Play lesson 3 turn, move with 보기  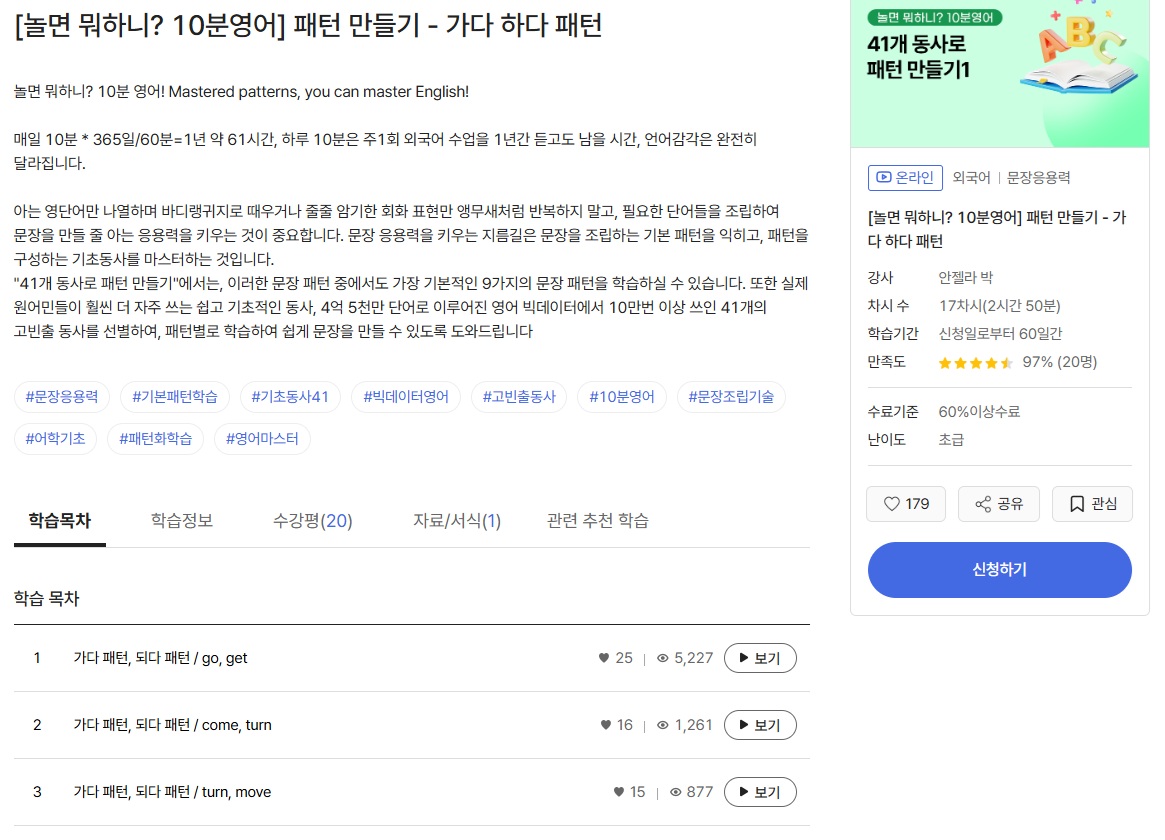759,792
